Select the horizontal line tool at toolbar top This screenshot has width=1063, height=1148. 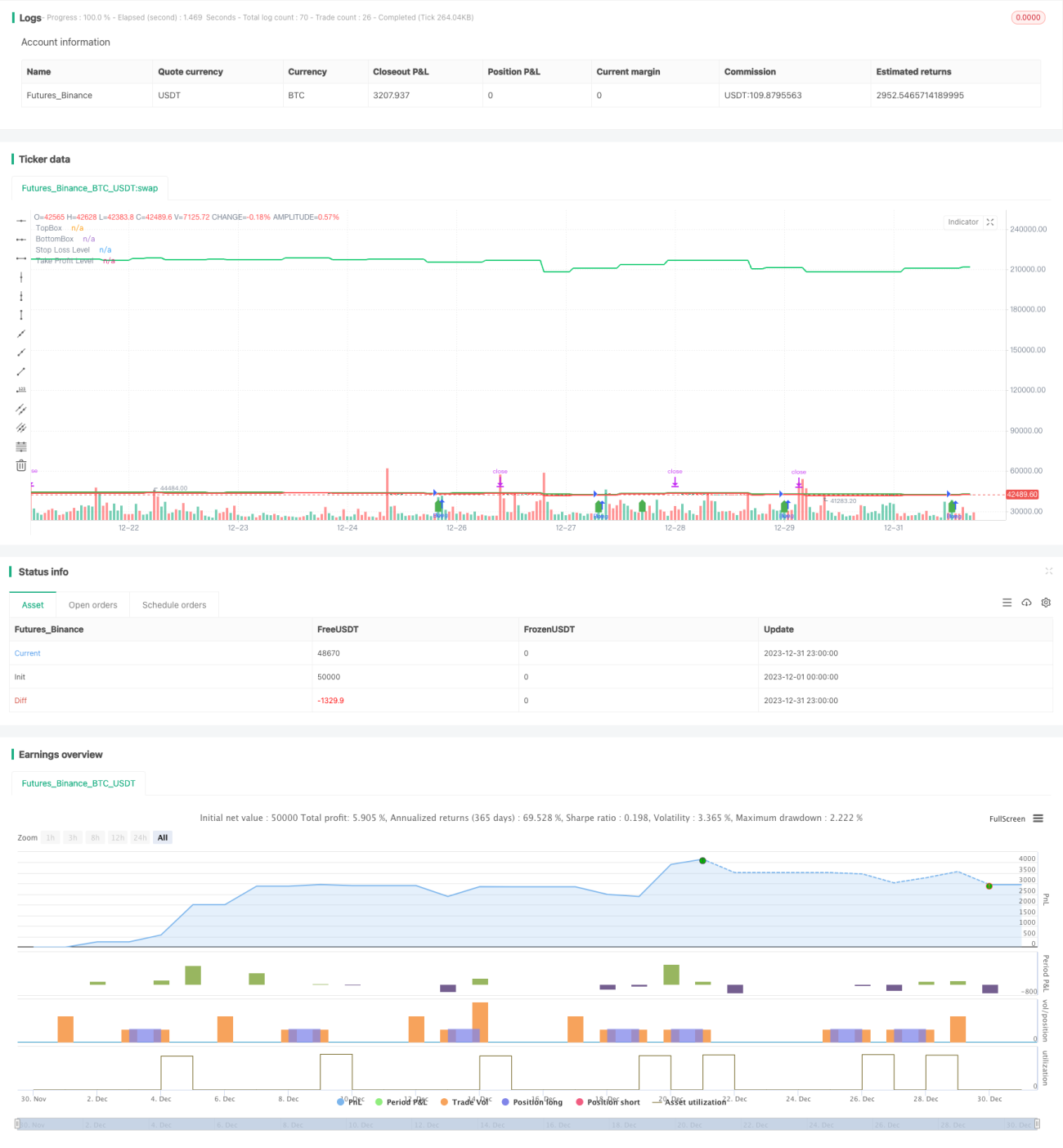[x=21, y=221]
